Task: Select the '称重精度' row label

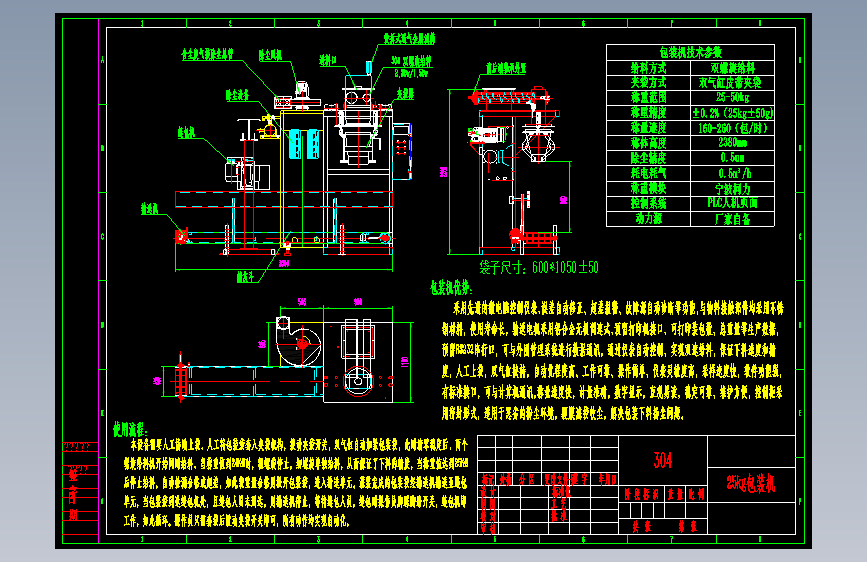Action: 649,113
